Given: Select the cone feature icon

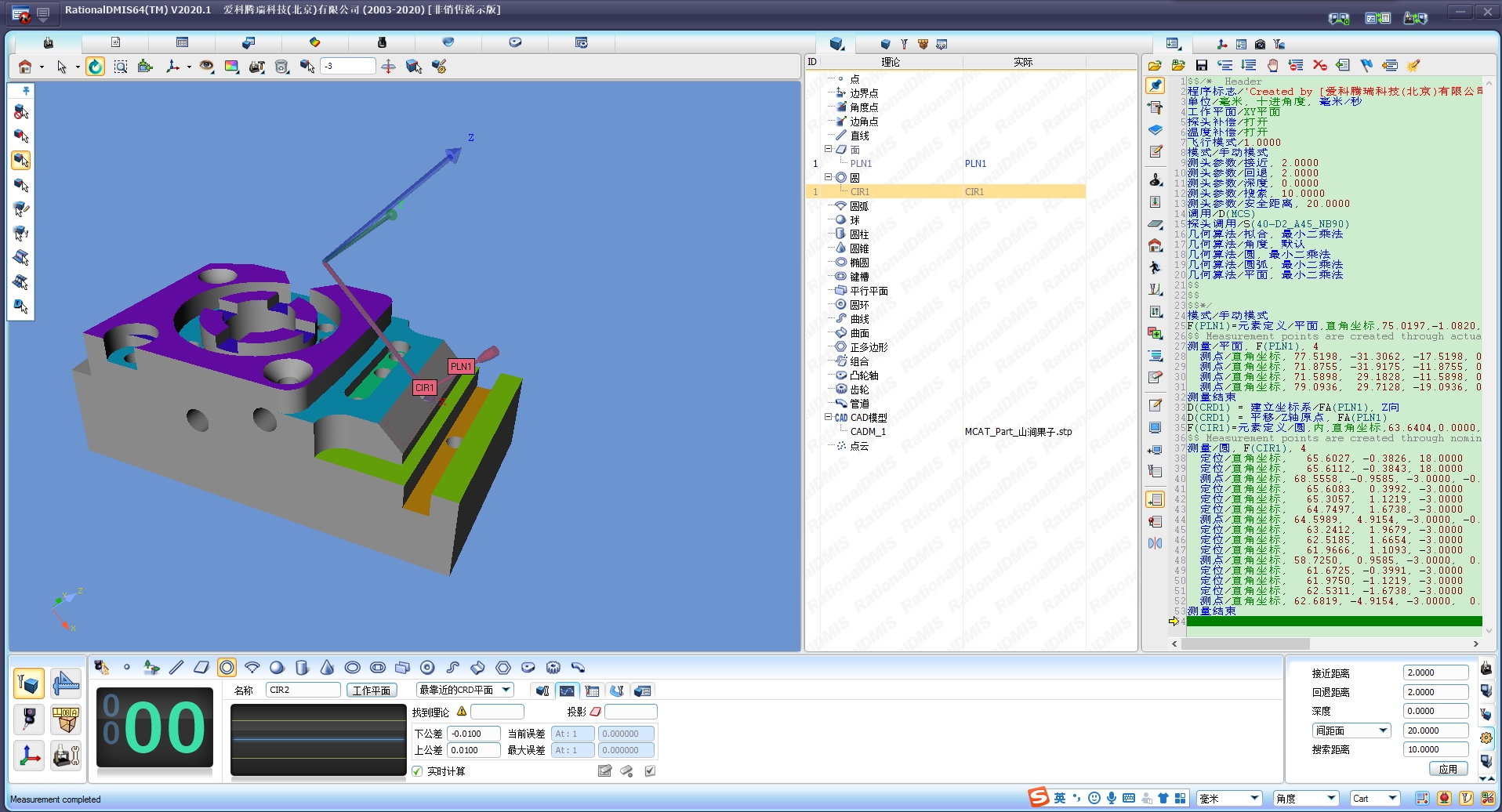Looking at the screenshot, I should click(x=327, y=668).
